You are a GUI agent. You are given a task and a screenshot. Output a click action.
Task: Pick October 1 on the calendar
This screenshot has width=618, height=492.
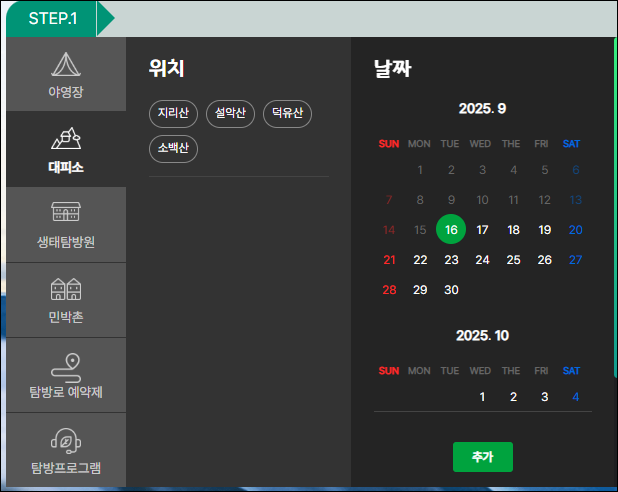[x=482, y=397]
